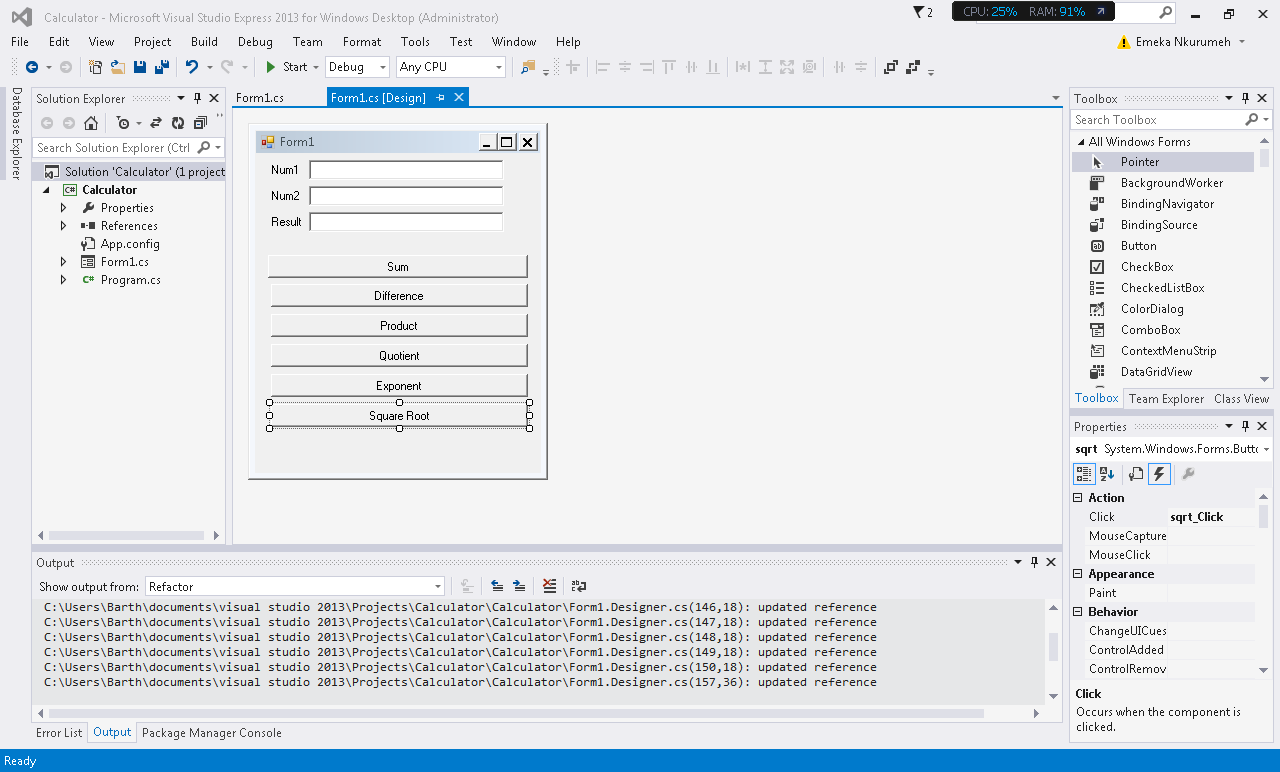Viewport: 1280px width, 772px height.
Task: Open the Build menu
Action: point(204,42)
